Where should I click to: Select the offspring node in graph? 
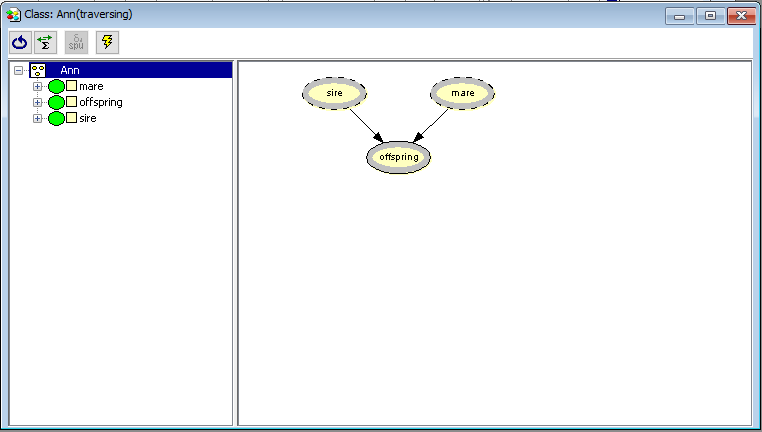click(398, 157)
